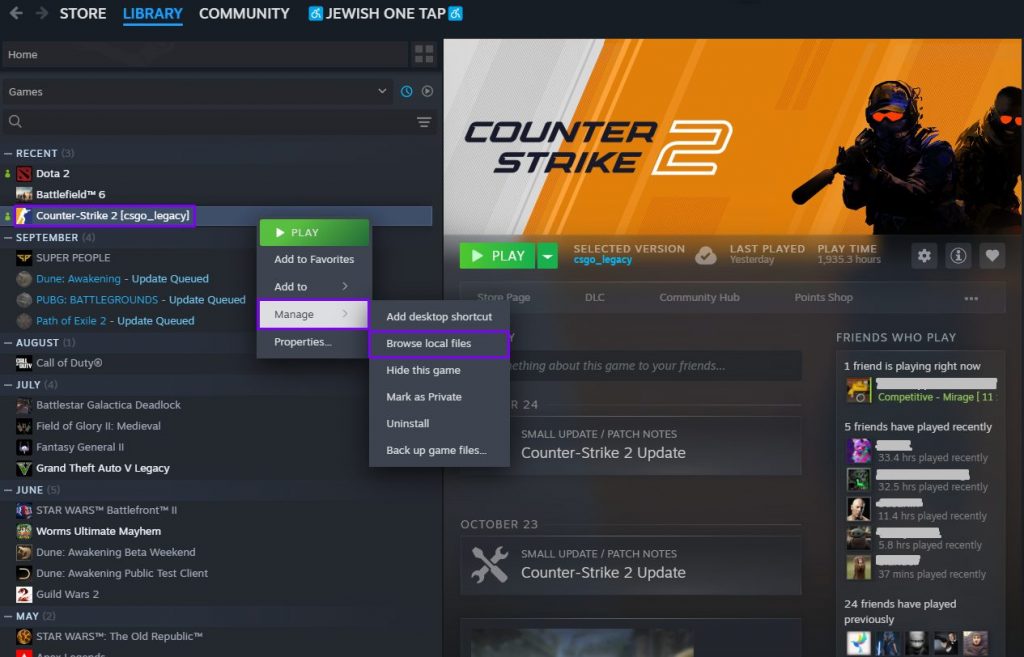Open the game settings gear icon

(x=924, y=256)
